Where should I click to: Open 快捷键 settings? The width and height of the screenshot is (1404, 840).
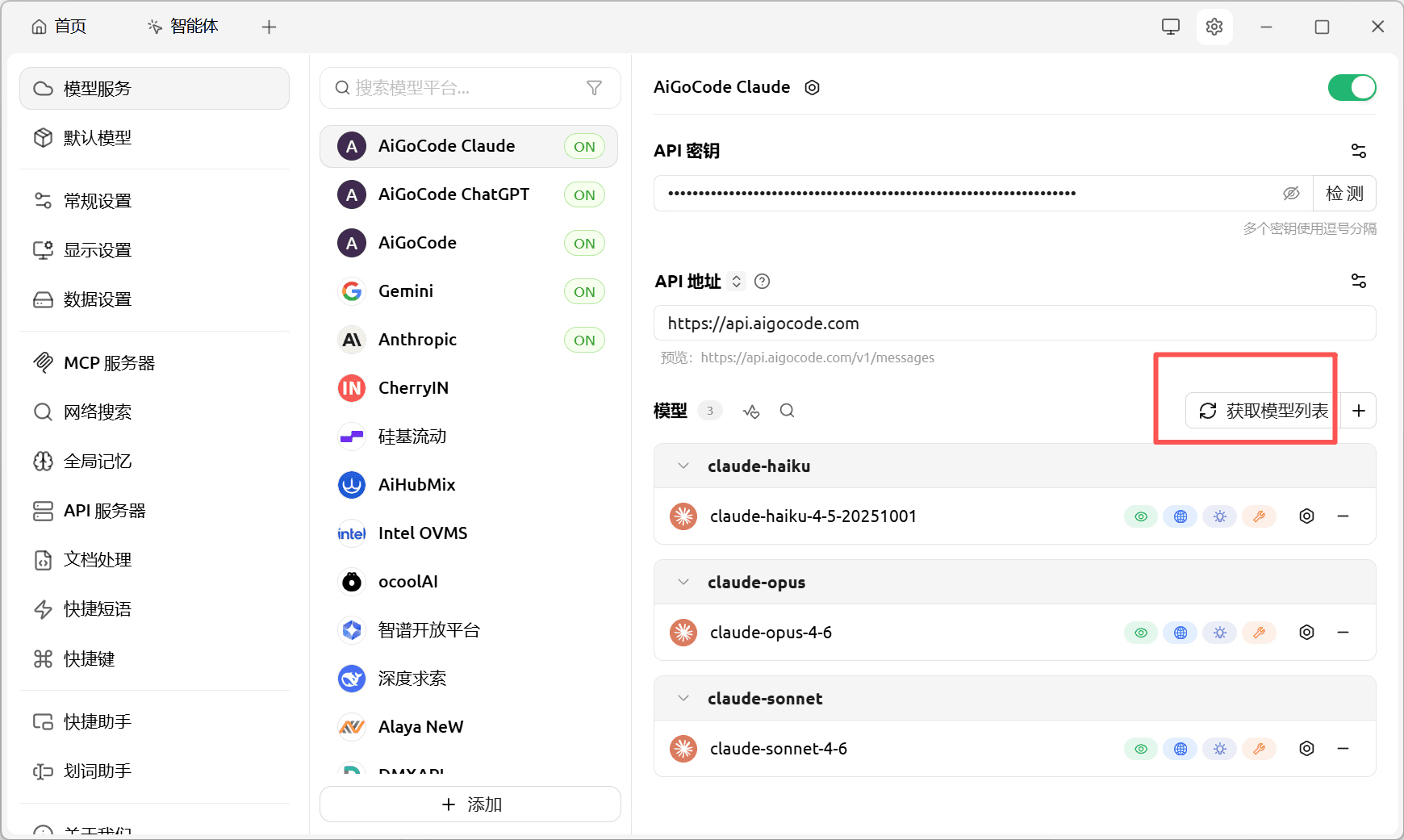154,659
